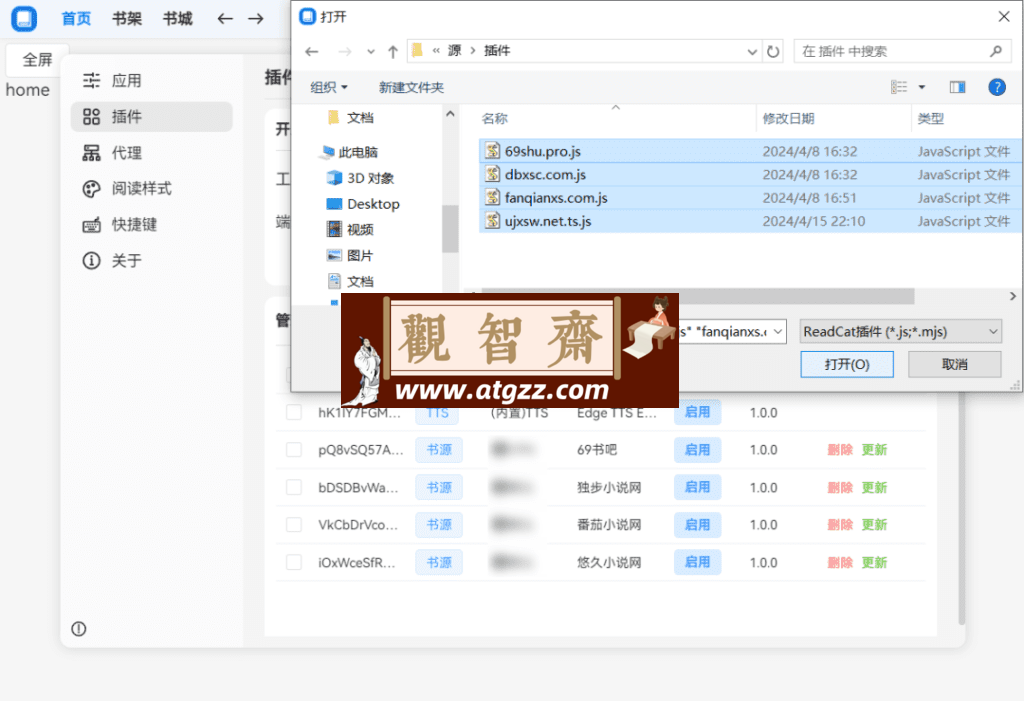This screenshot has width=1024, height=701.
Task: Select Desktop in the folder tree
Action: tap(373, 204)
